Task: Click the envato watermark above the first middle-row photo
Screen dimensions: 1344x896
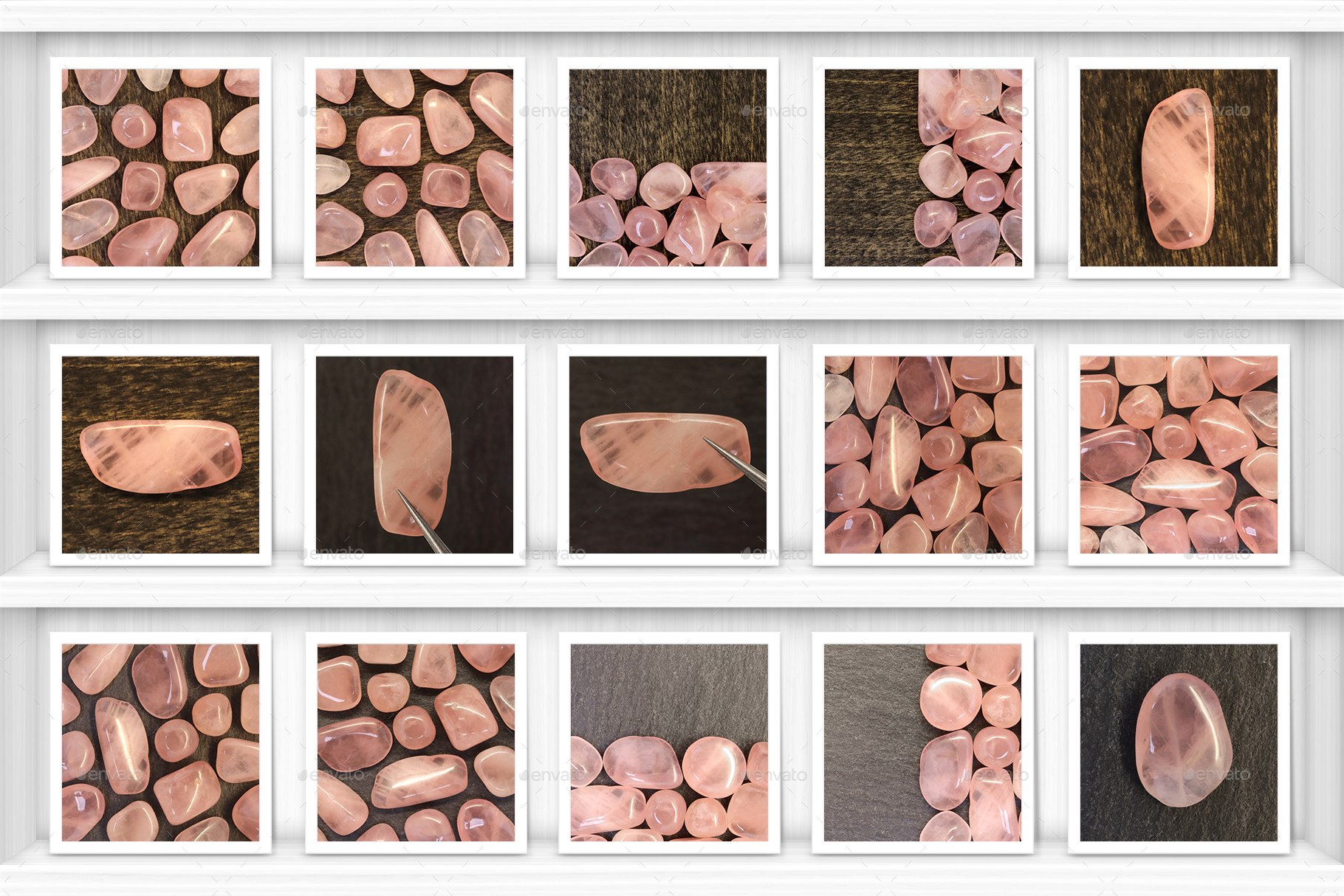Action: coord(109,333)
